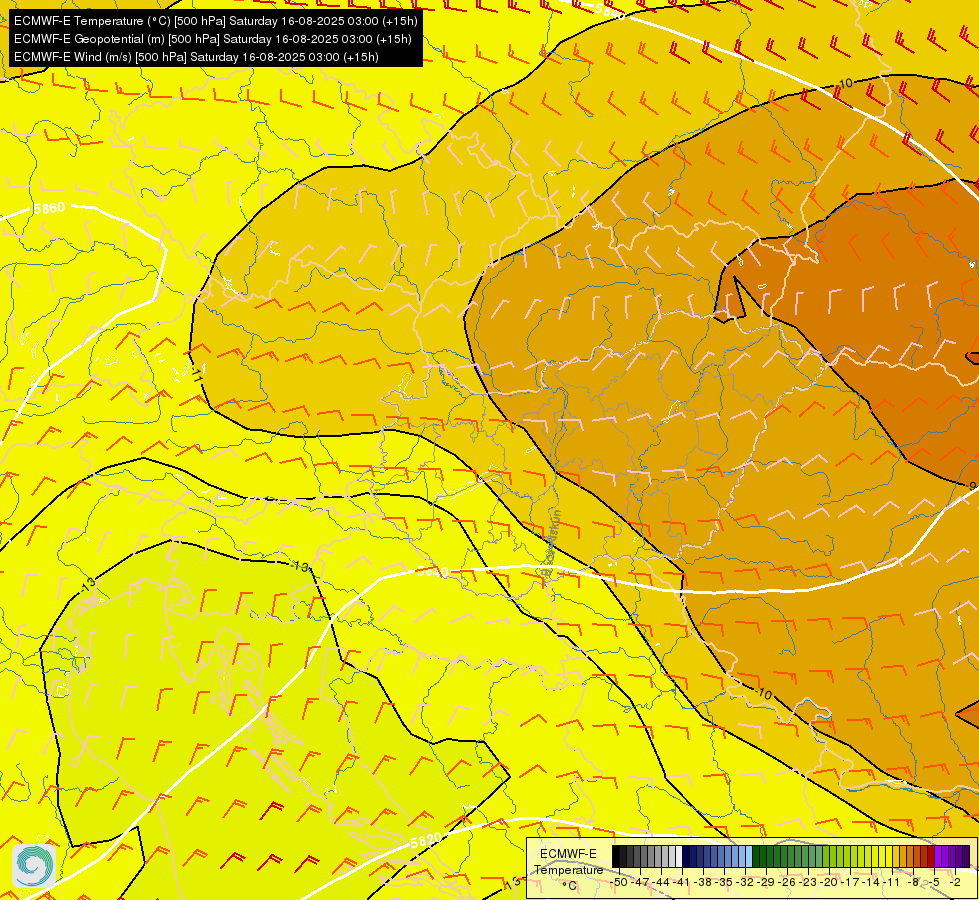Click the legend title 'ECMWF-E Temperature °C'
This screenshot has height=900, width=979.
point(568,869)
